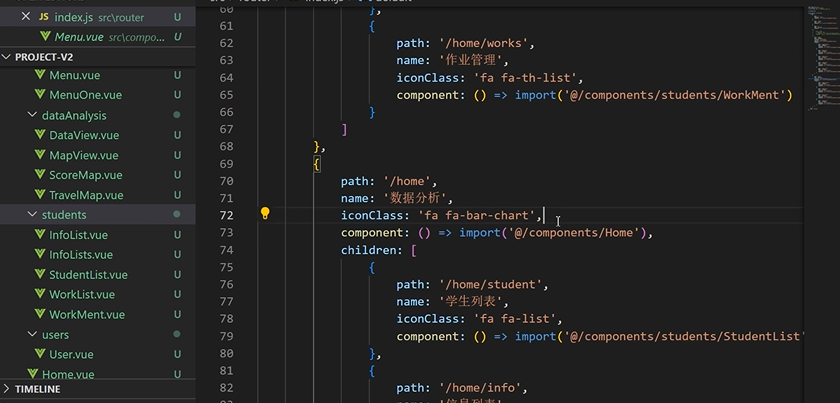840x403 pixels.
Task: Click the Vue icon beside MapView.vue
Action: (x=40, y=155)
